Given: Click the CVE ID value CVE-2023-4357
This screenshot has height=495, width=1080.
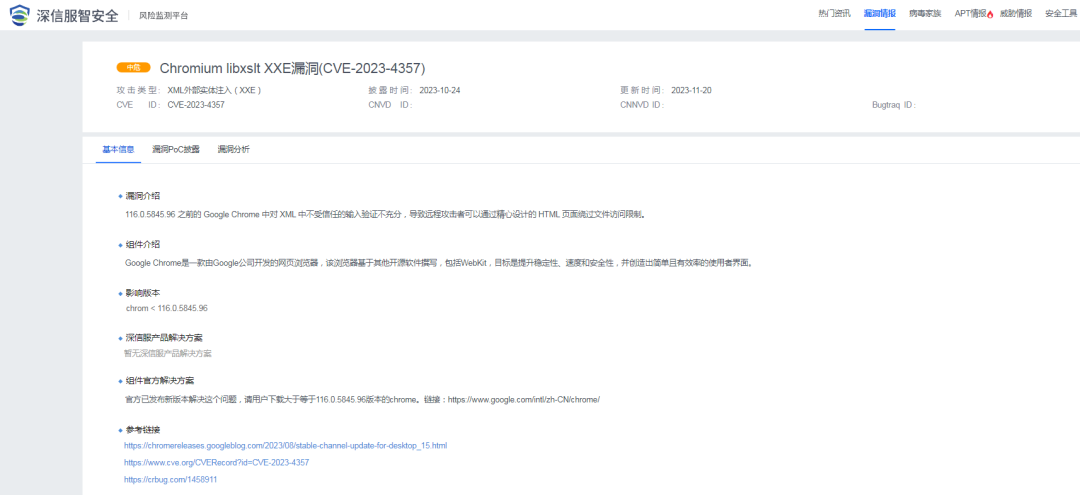Looking at the screenshot, I should pyautogui.click(x=196, y=105).
